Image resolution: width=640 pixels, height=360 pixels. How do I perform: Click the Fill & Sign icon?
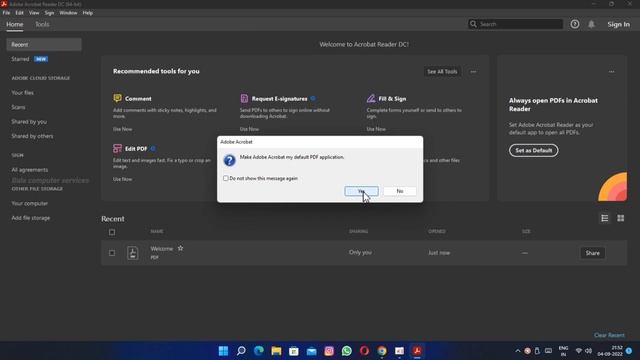(371, 98)
